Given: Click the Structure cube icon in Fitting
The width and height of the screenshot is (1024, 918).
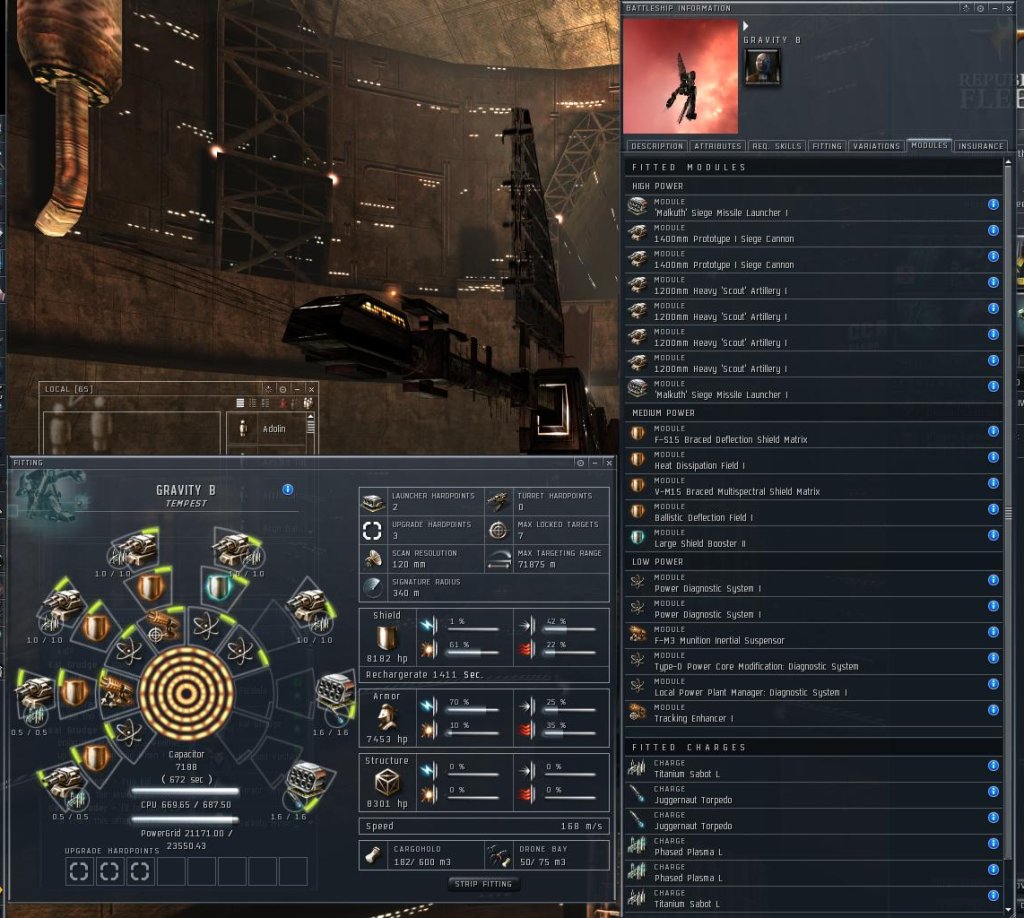Looking at the screenshot, I should point(387,782).
